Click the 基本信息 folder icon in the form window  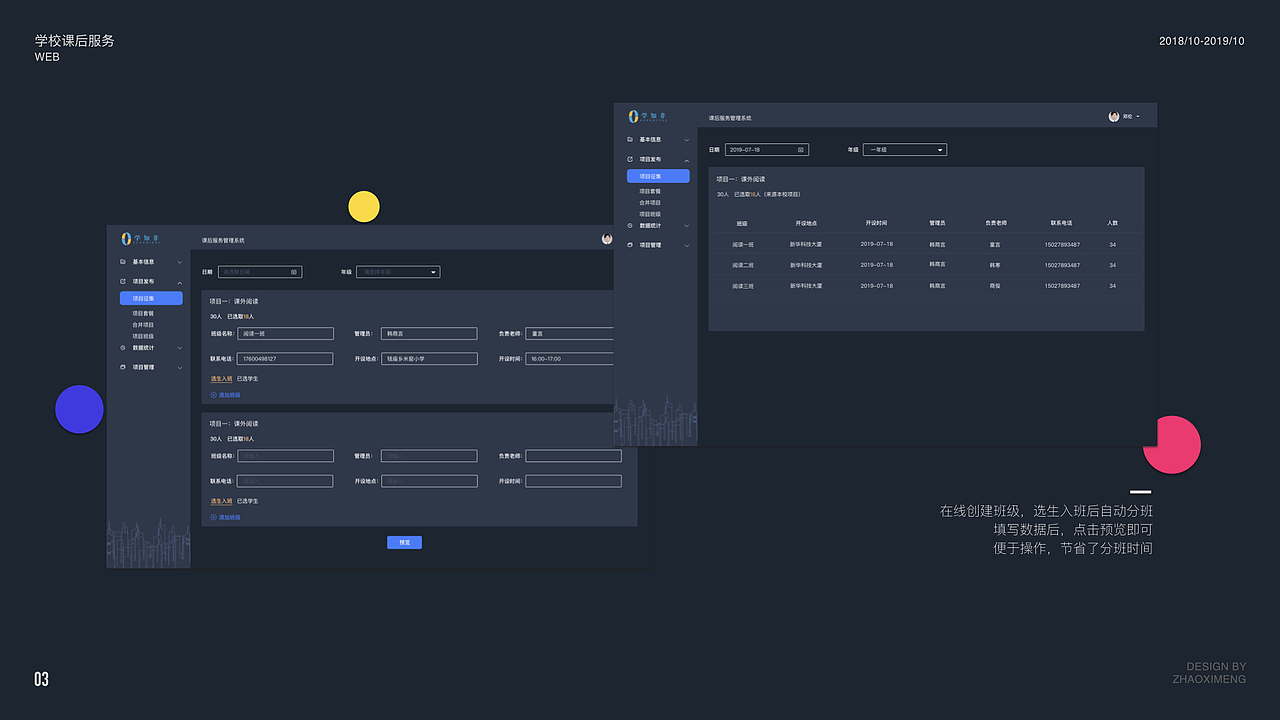click(x=122, y=262)
